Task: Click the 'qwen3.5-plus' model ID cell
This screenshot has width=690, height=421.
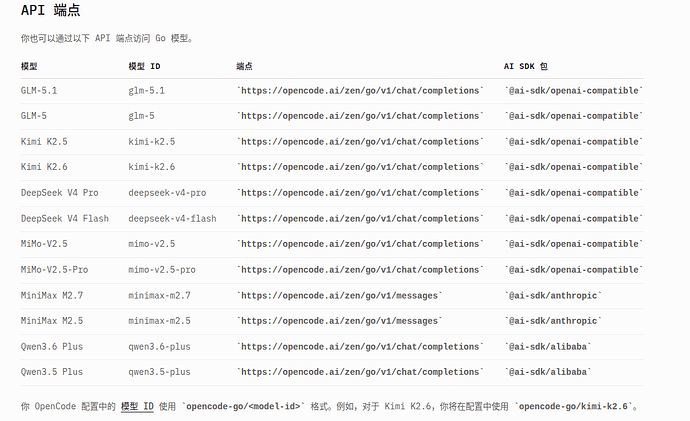Action: click(x=159, y=372)
